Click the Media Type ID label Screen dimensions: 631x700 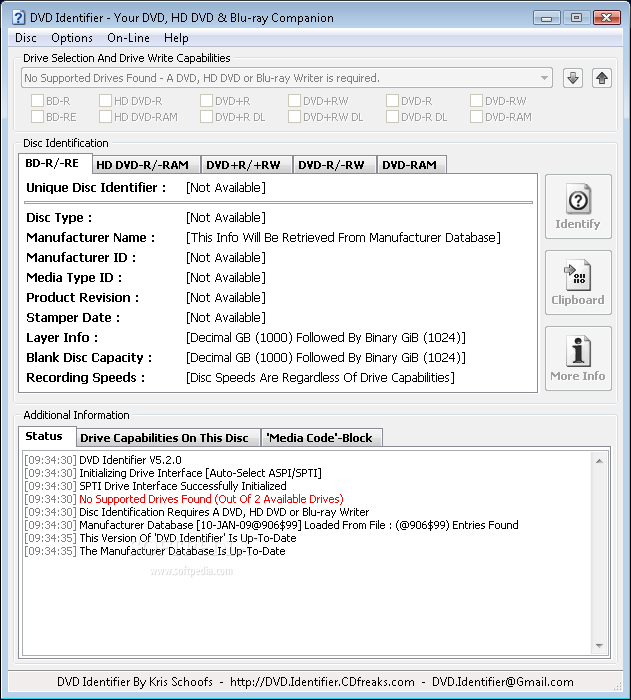pyautogui.click(x=74, y=278)
